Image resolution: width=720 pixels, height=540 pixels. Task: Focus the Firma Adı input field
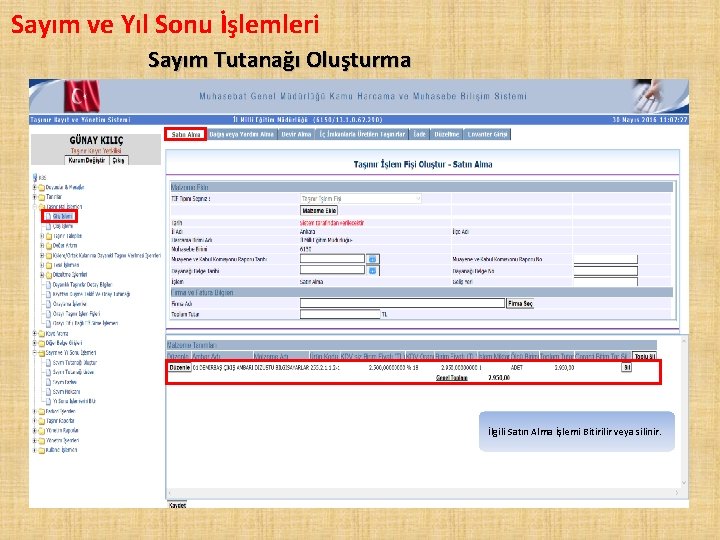[402, 303]
